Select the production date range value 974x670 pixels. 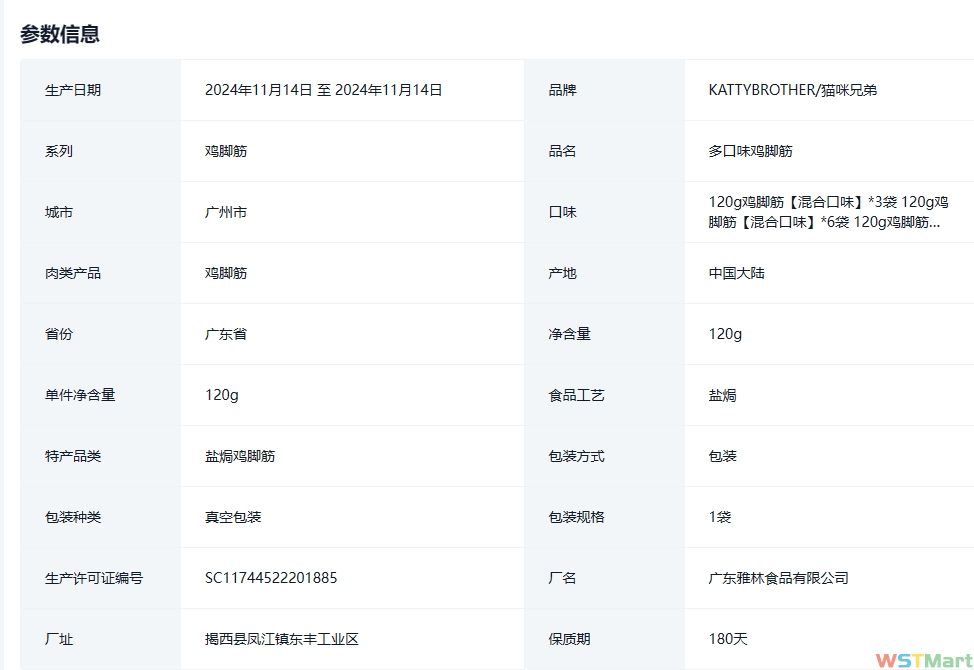point(323,90)
